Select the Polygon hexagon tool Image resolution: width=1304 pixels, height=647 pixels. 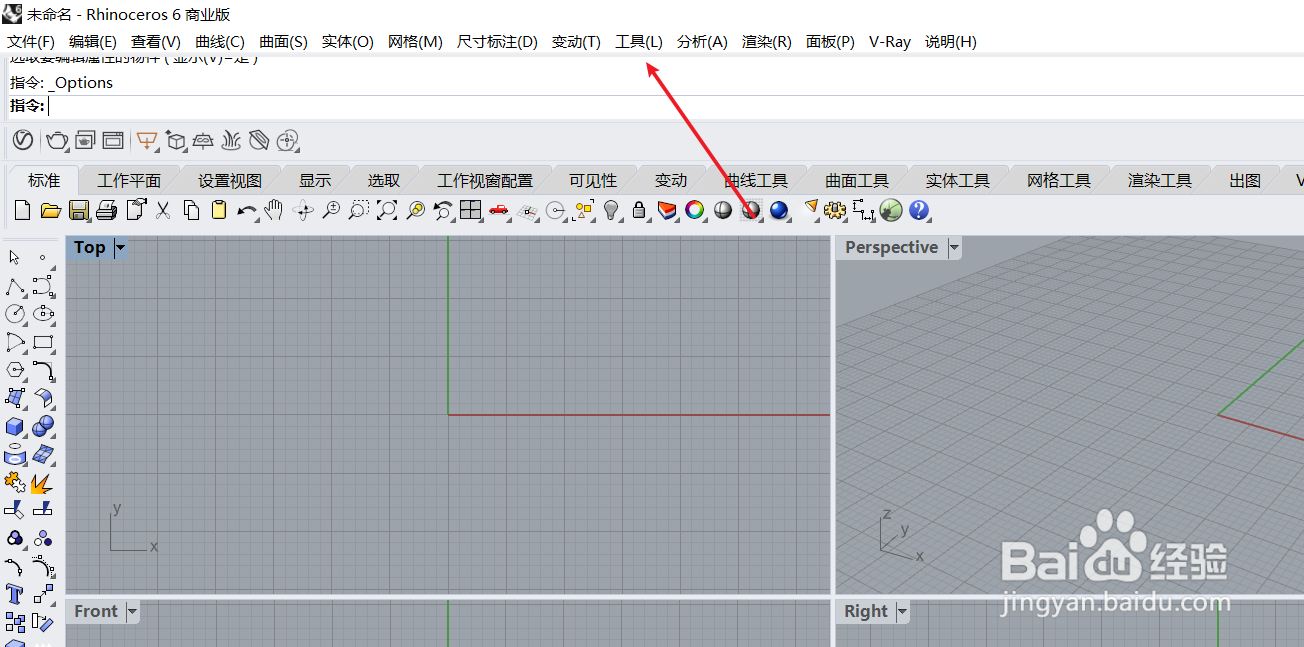[14, 370]
